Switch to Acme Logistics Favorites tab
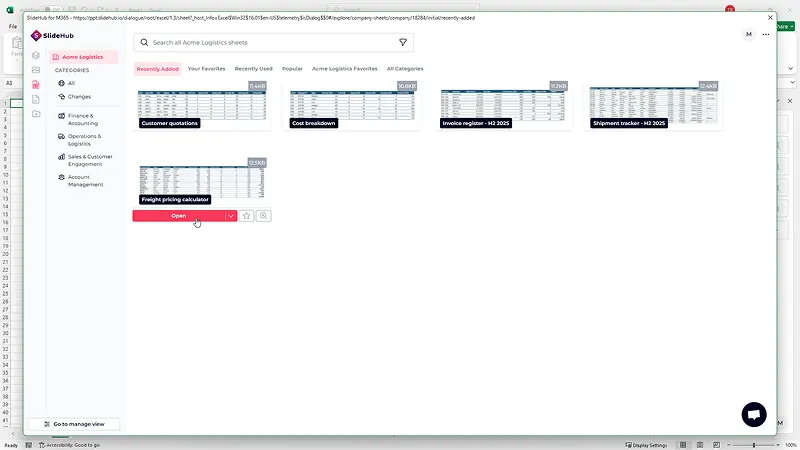This screenshot has height=450, width=800. pyautogui.click(x=344, y=69)
